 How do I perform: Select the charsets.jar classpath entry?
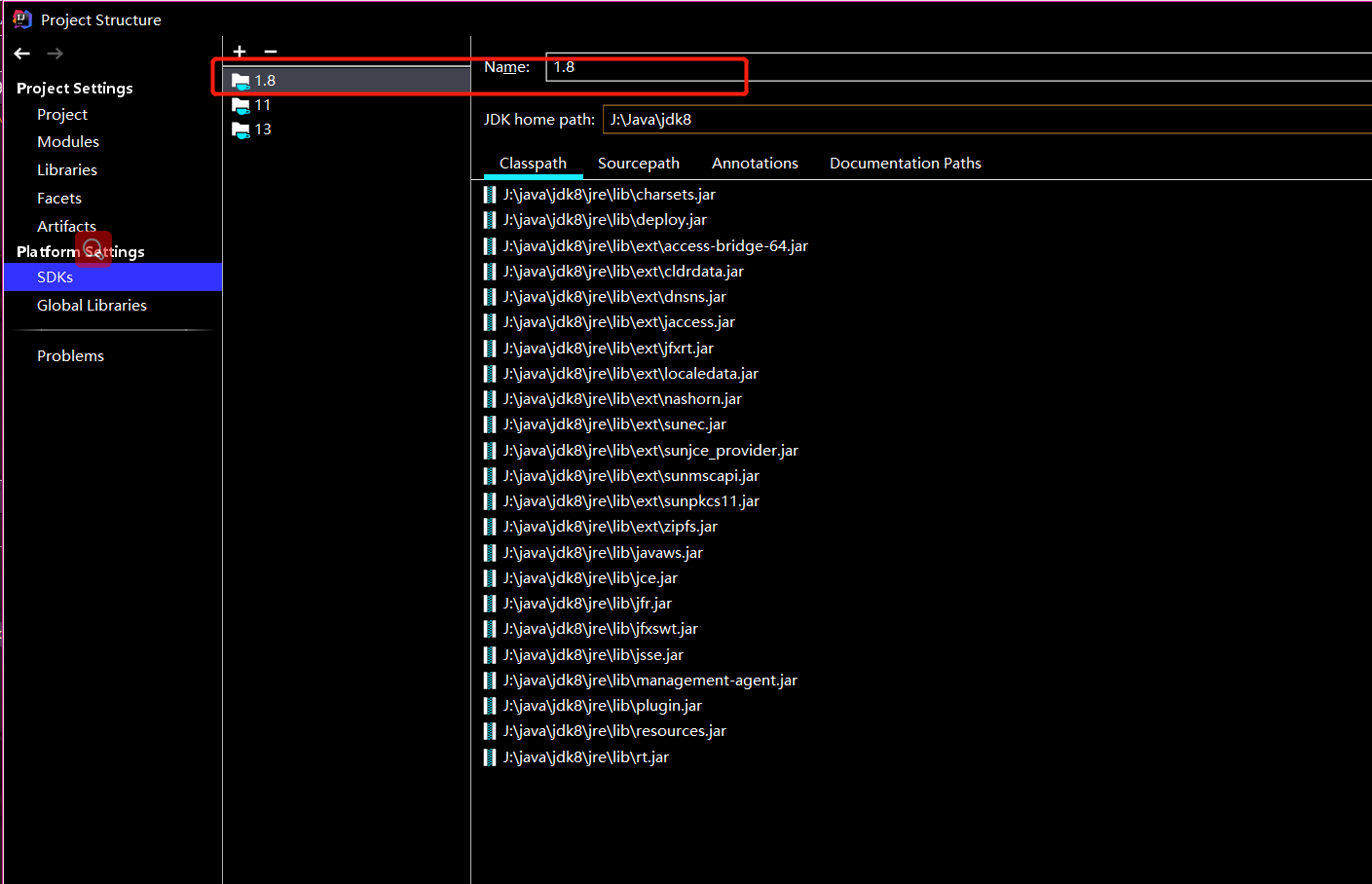pos(610,195)
